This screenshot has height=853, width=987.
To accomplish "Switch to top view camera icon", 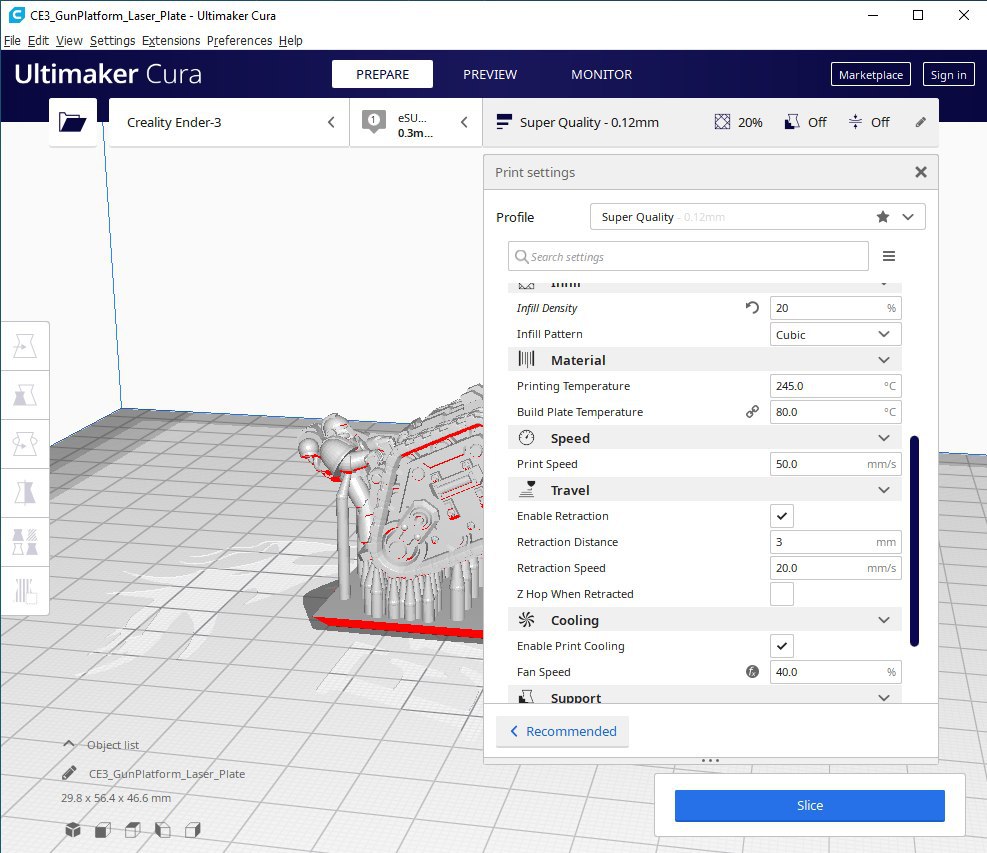I will (133, 830).
